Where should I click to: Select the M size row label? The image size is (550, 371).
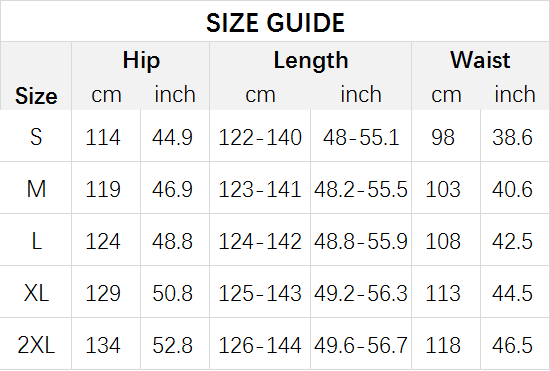point(36,189)
